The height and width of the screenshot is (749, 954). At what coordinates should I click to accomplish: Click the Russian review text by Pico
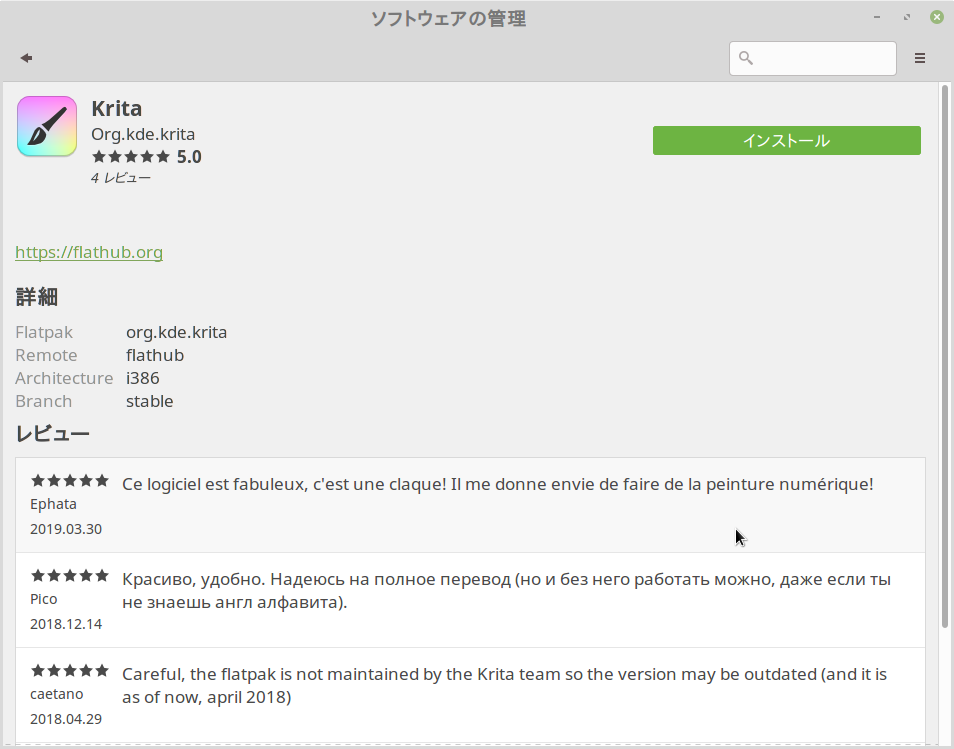coord(506,591)
